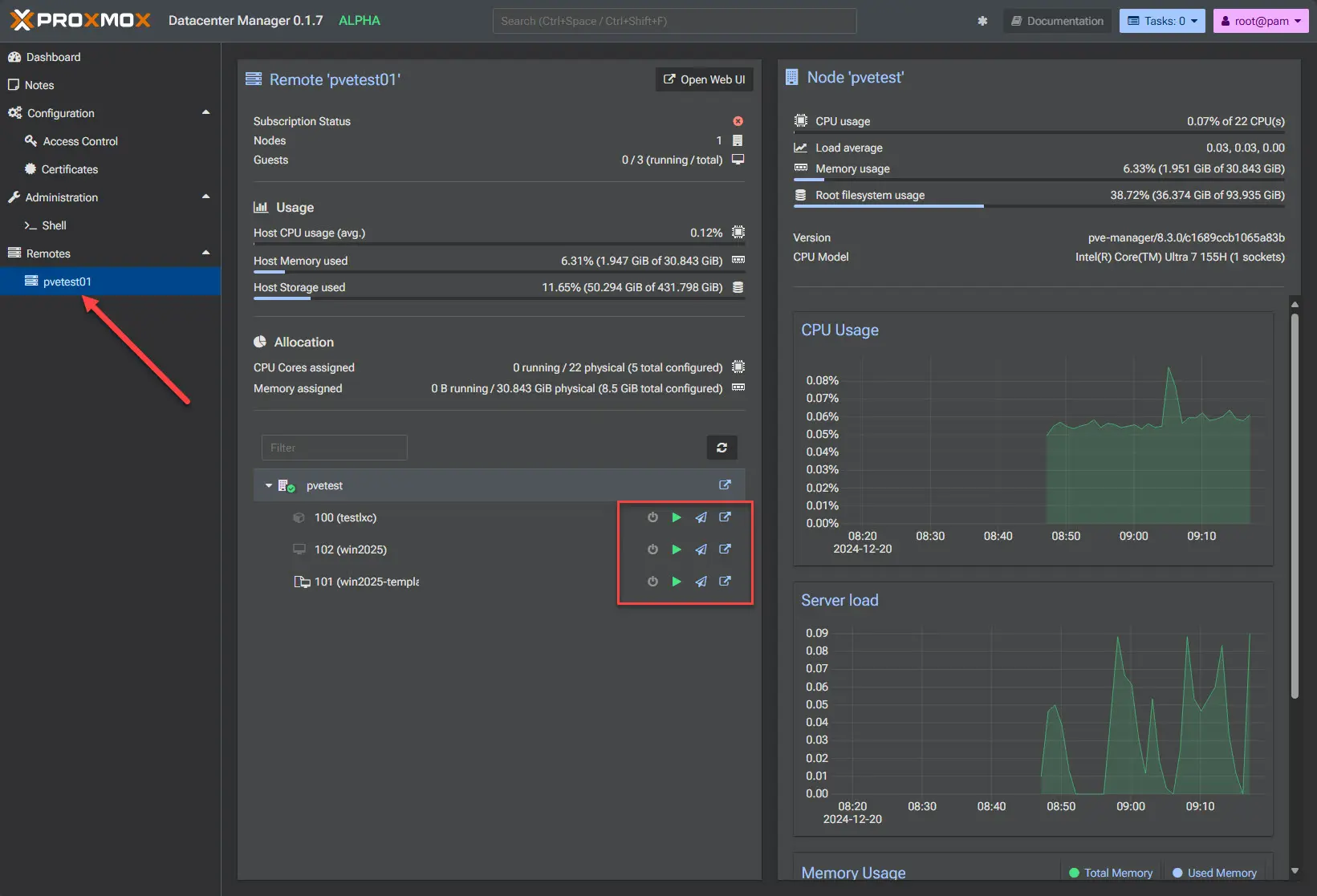1317x896 pixels.
Task: Click the CPU icon beside Host CPU usage
Action: (x=738, y=233)
